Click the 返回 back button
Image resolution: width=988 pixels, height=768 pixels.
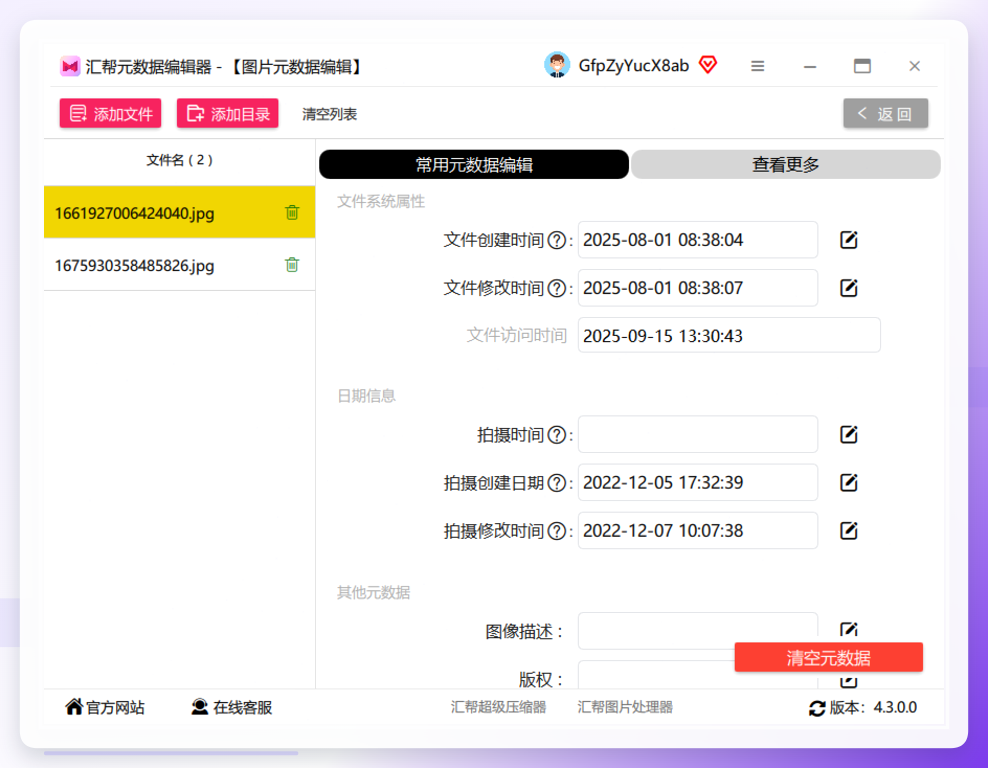tap(885, 113)
